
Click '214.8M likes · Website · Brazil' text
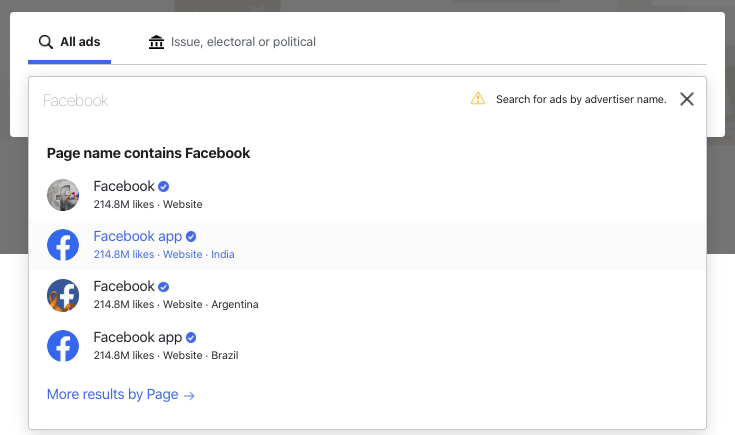[166, 355]
